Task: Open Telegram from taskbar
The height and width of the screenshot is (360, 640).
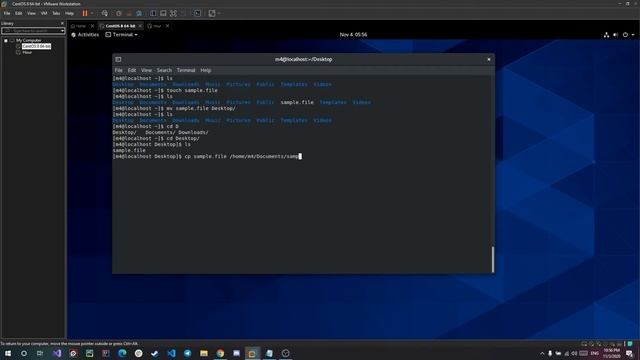Action: 187,353
